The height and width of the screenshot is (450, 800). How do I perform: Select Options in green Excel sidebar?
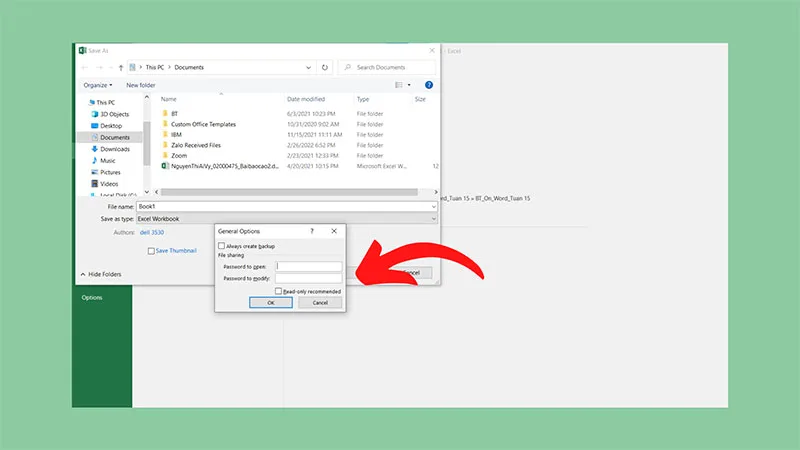pos(92,297)
